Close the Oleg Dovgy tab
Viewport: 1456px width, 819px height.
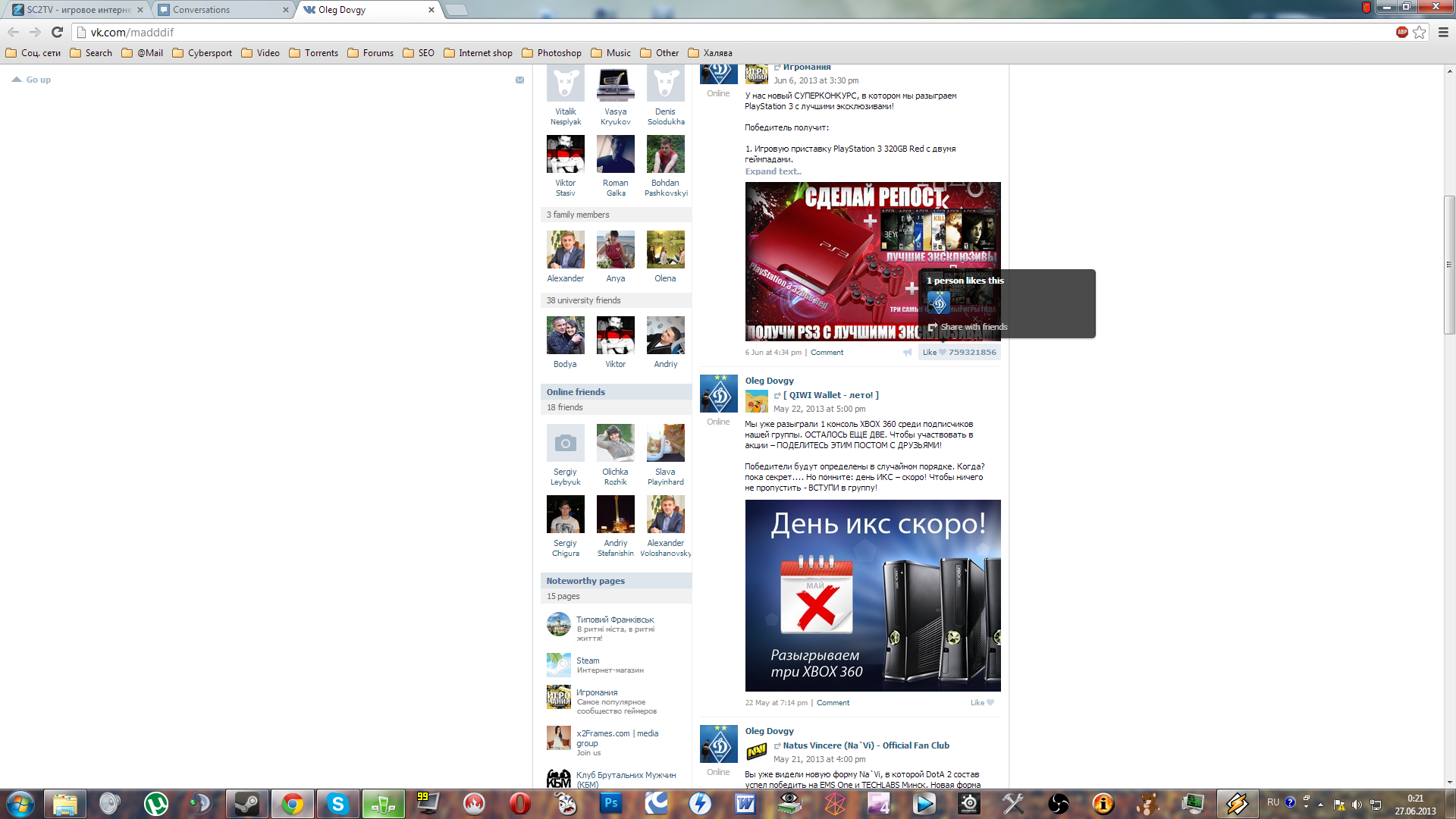(x=431, y=10)
